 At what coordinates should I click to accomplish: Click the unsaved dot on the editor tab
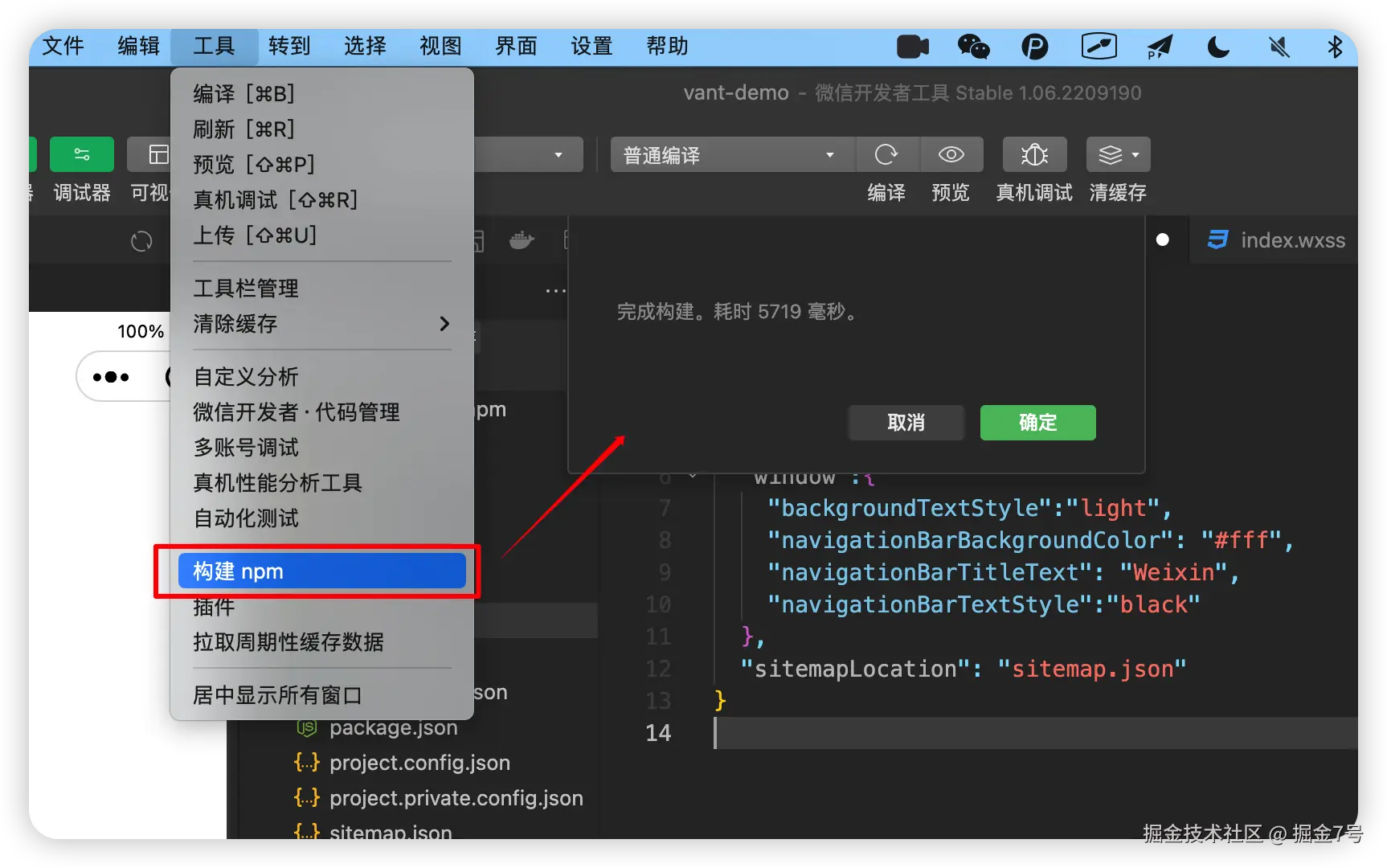point(1162,240)
